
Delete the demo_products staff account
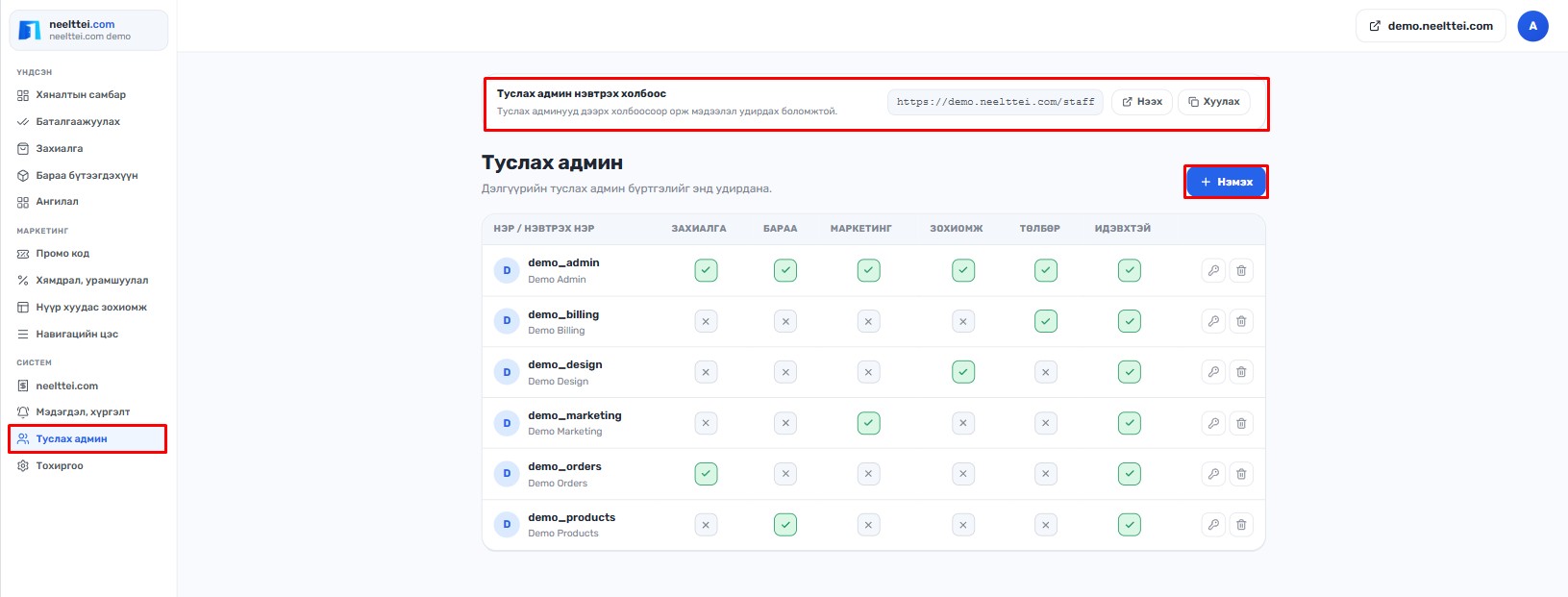(1241, 525)
